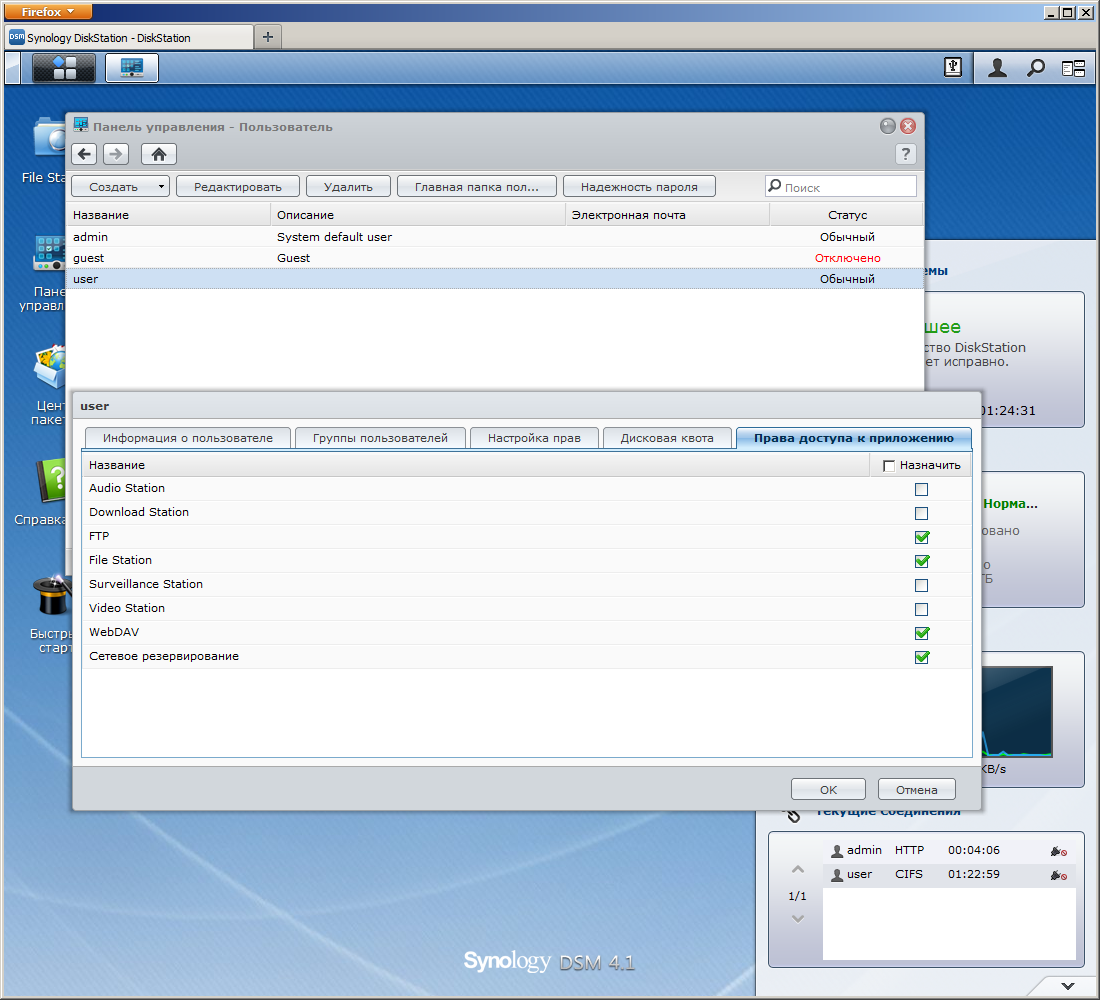
Task: Click Надежность пароля button
Action: coord(639,187)
